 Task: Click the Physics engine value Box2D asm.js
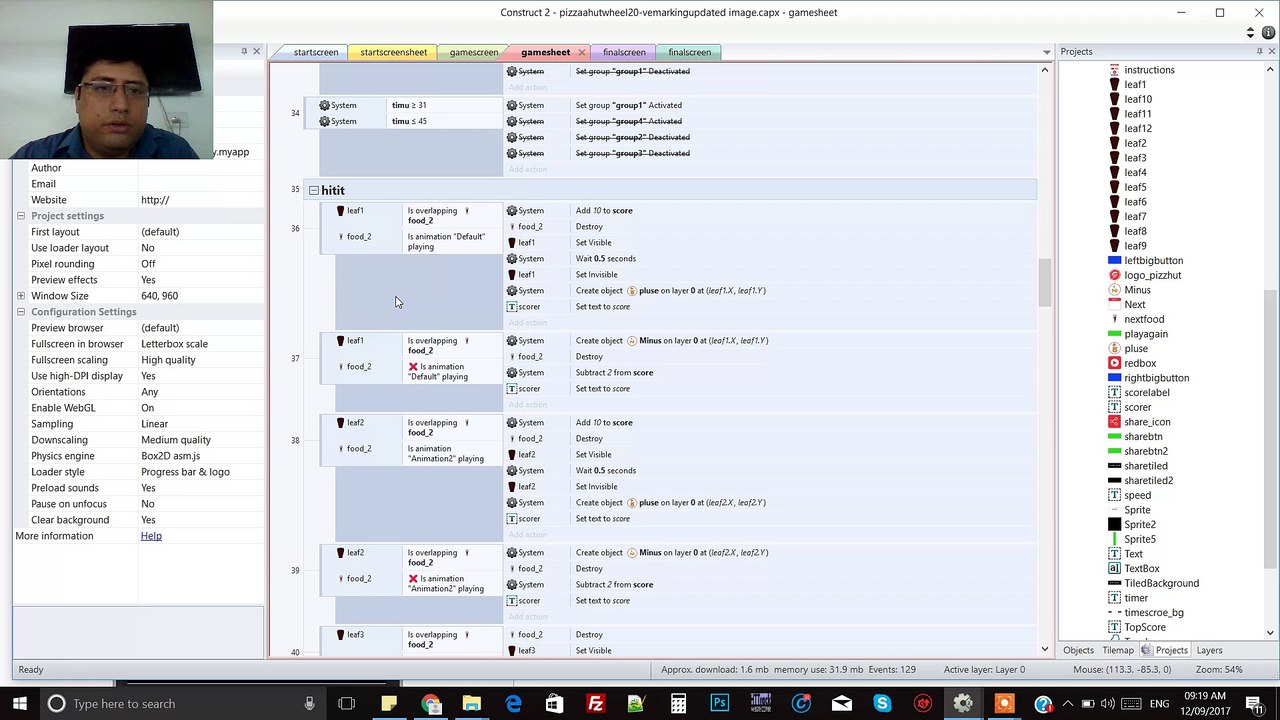click(x=171, y=456)
